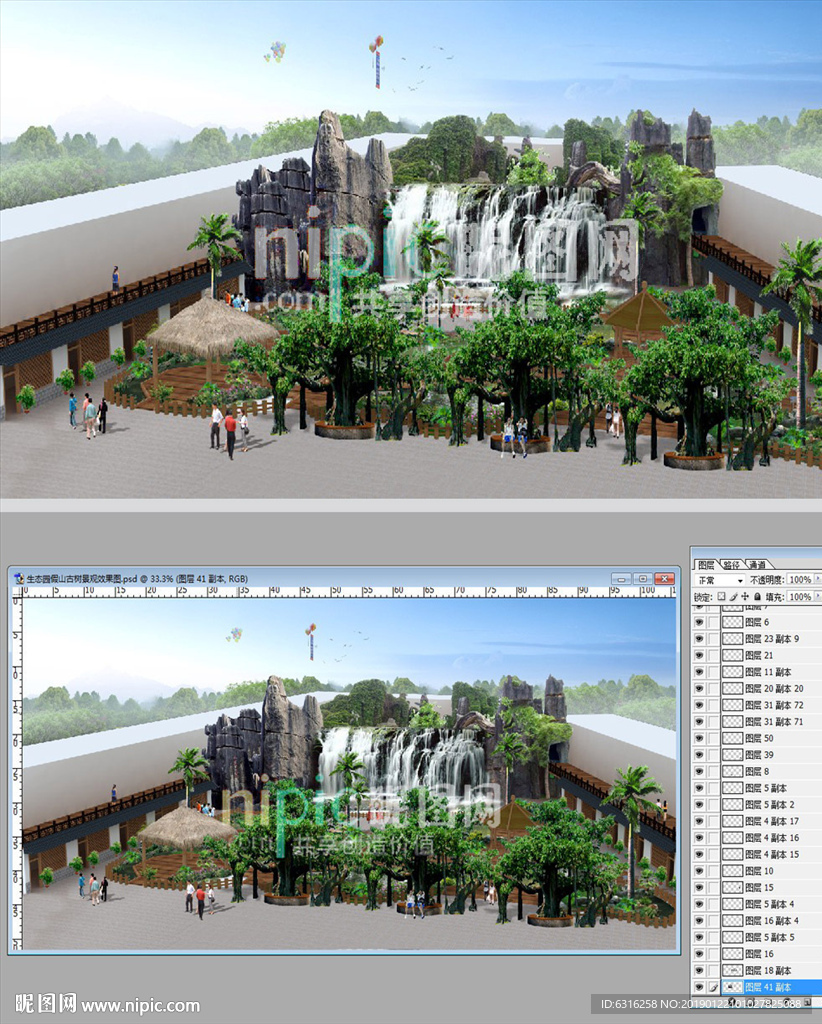The image size is (822, 1024).
Task: Click the 不透明度 100% value field
Action: pos(800,580)
